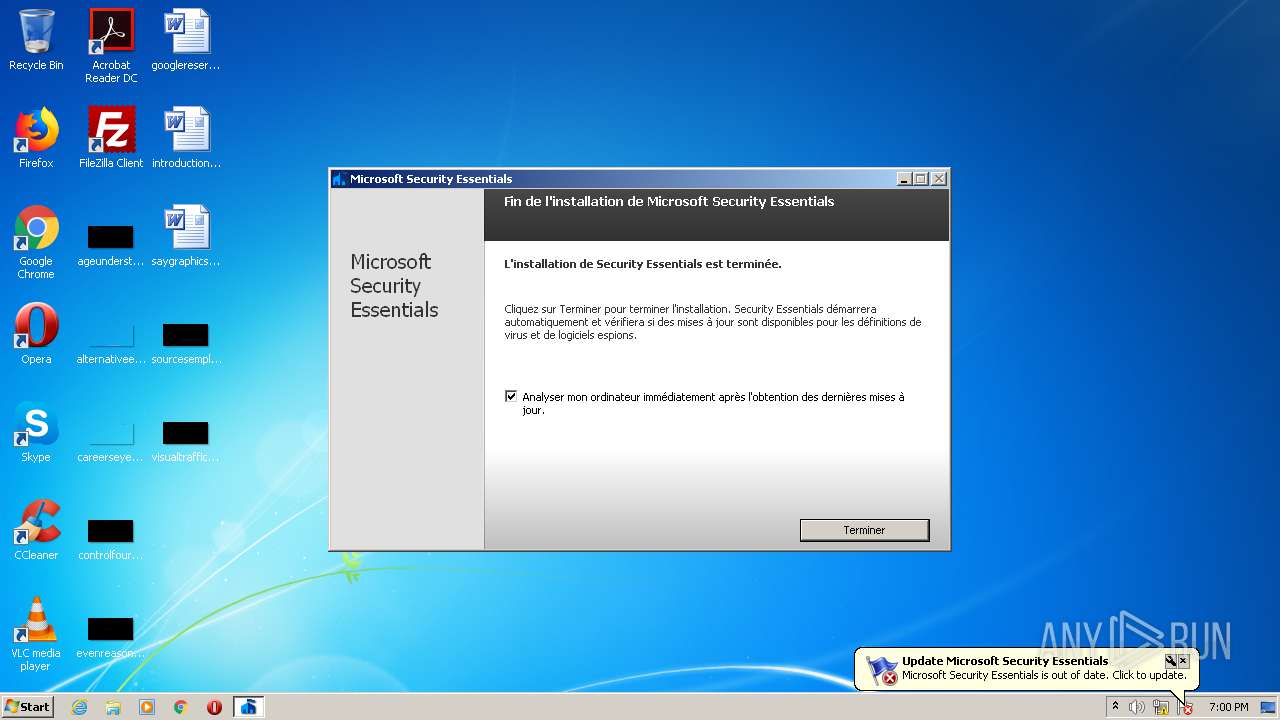Open Windows Explorer in taskbar
This screenshot has height=720, width=1280.
tap(113, 707)
